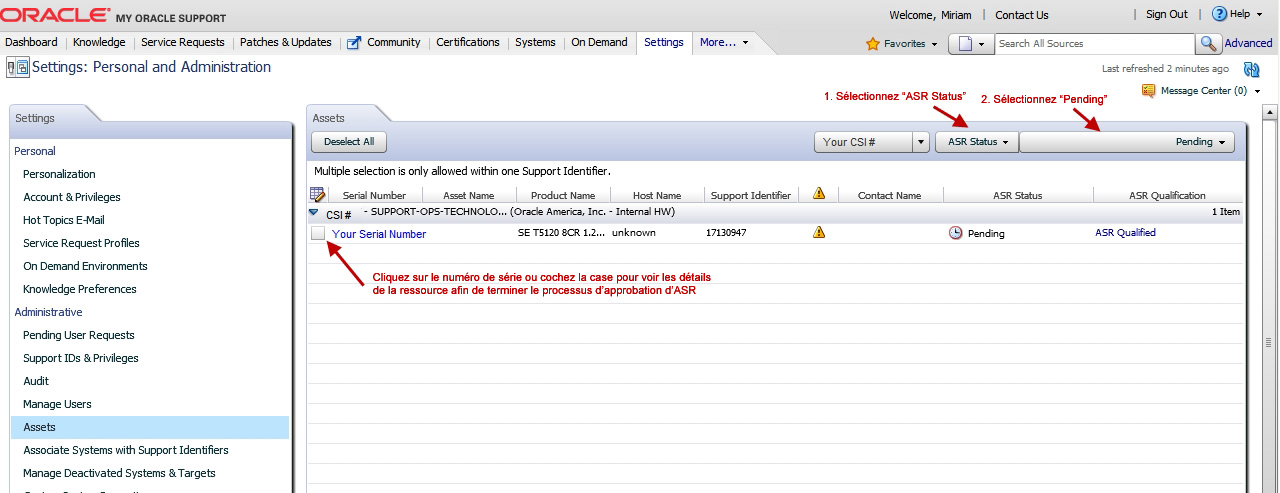Click the refresh page icon
This screenshot has width=1280, height=493.
1251,69
